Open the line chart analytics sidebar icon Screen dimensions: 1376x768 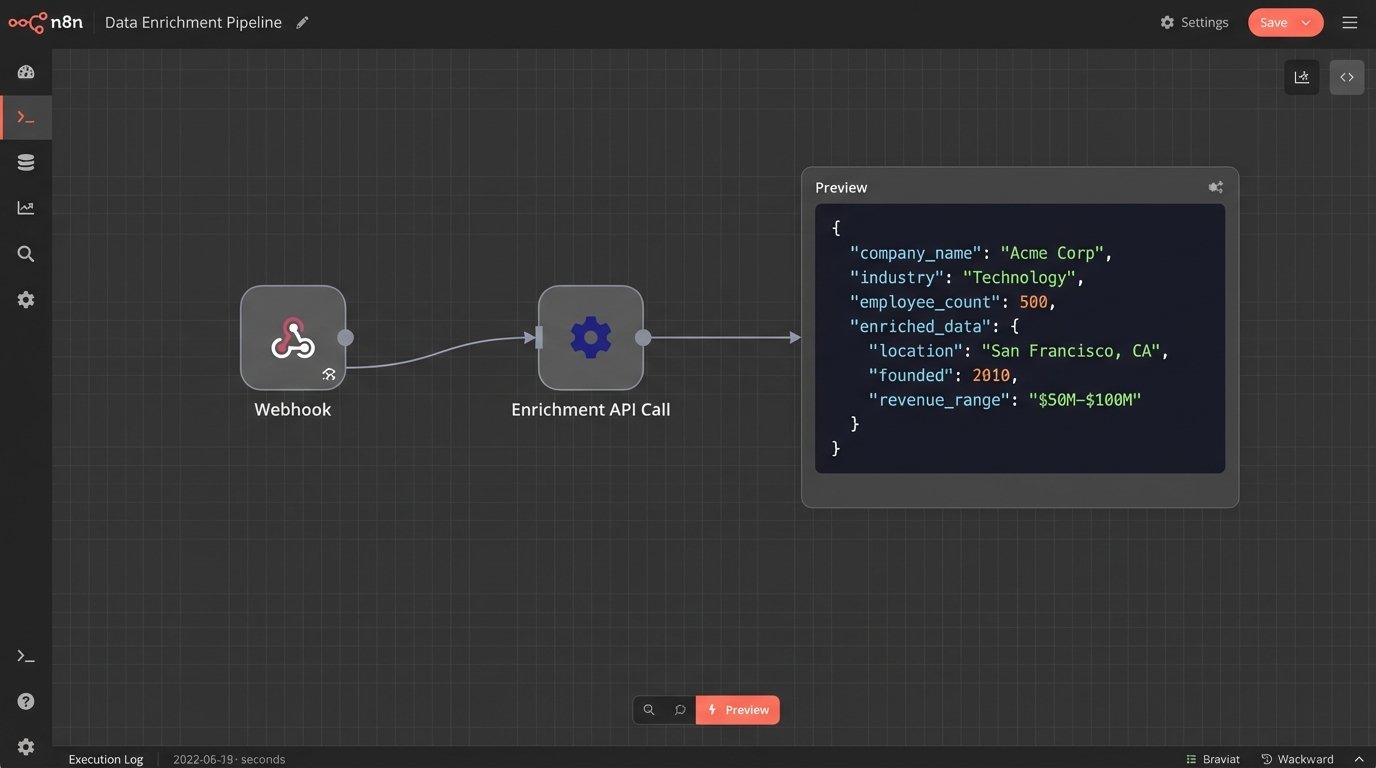click(x=26, y=208)
